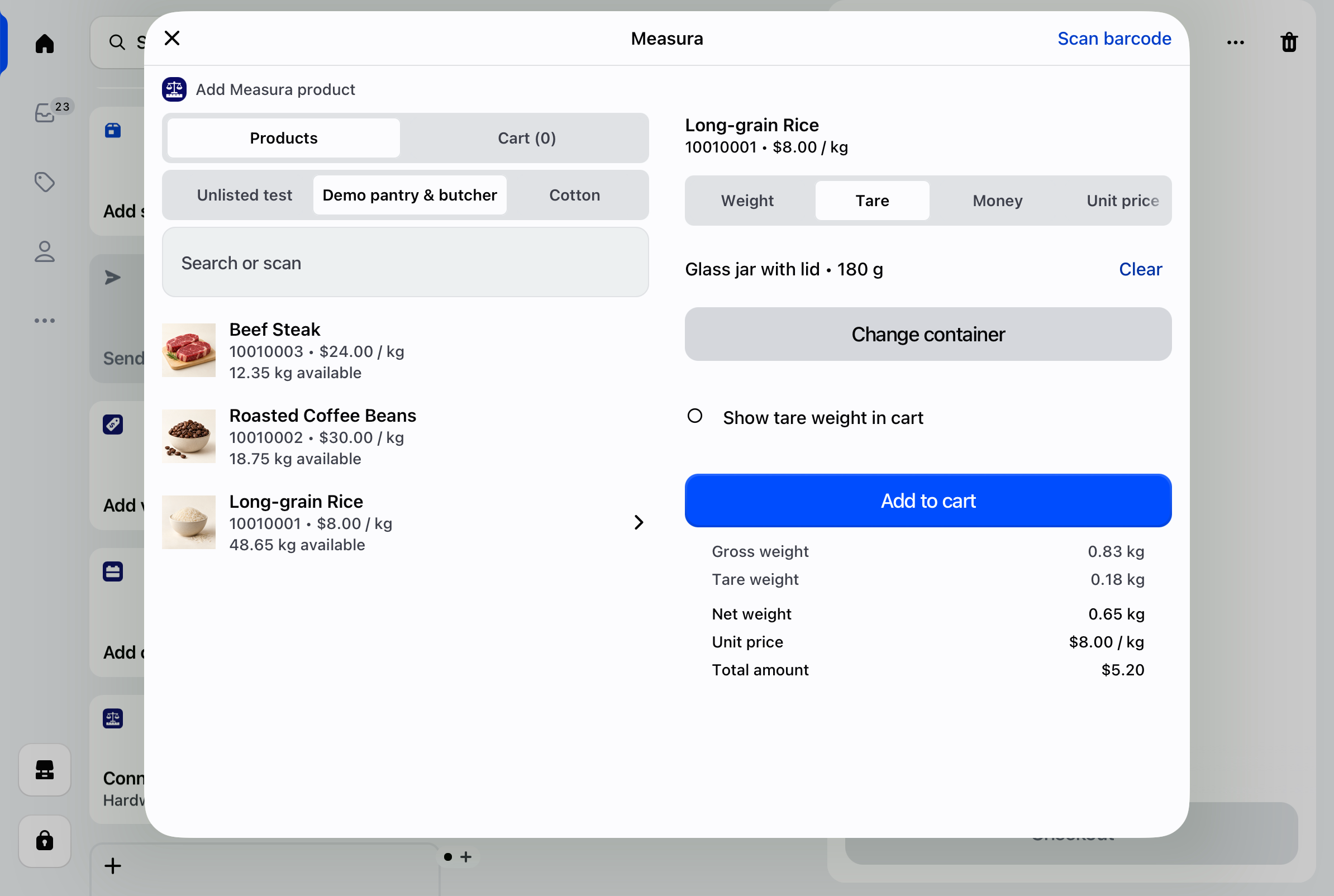The image size is (1334, 896).
Task: Click the lock screen icon
Action: click(45, 841)
